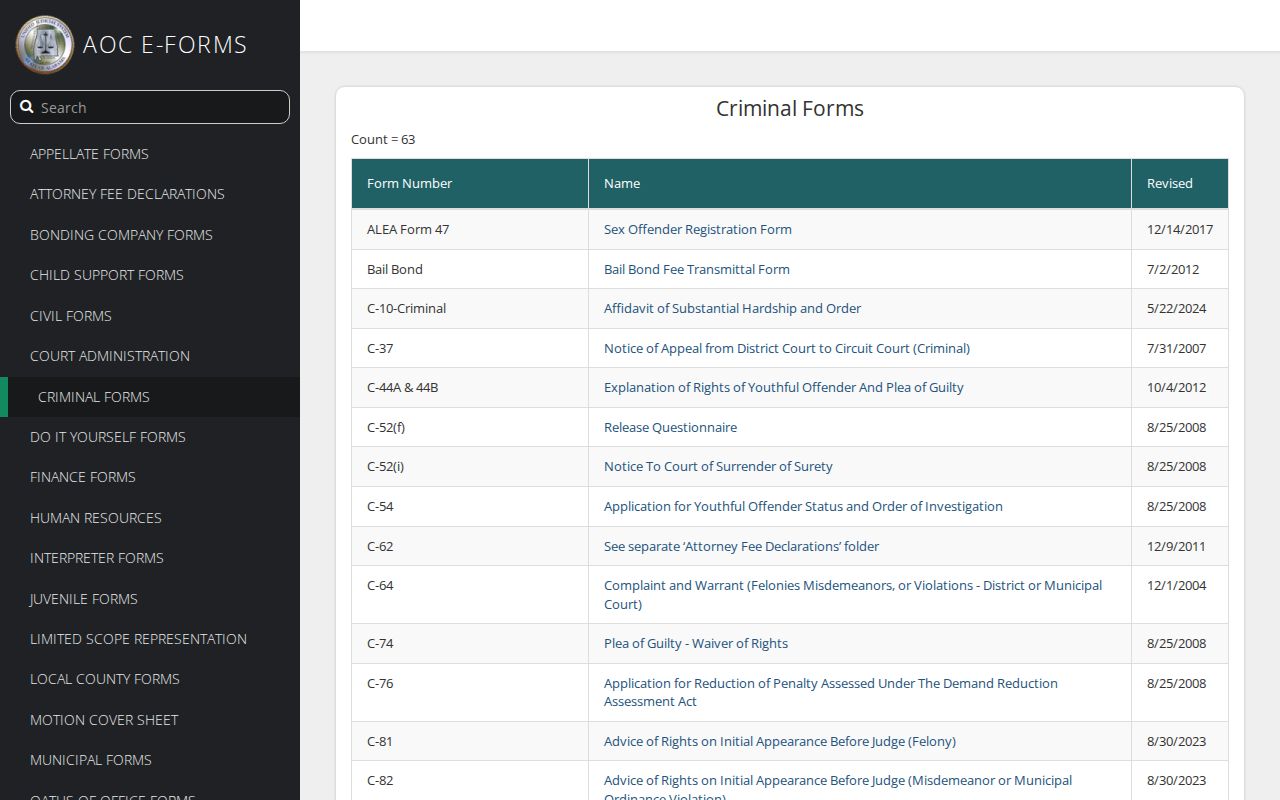Open Bail Bond Fee Transmittal Form

point(697,269)
